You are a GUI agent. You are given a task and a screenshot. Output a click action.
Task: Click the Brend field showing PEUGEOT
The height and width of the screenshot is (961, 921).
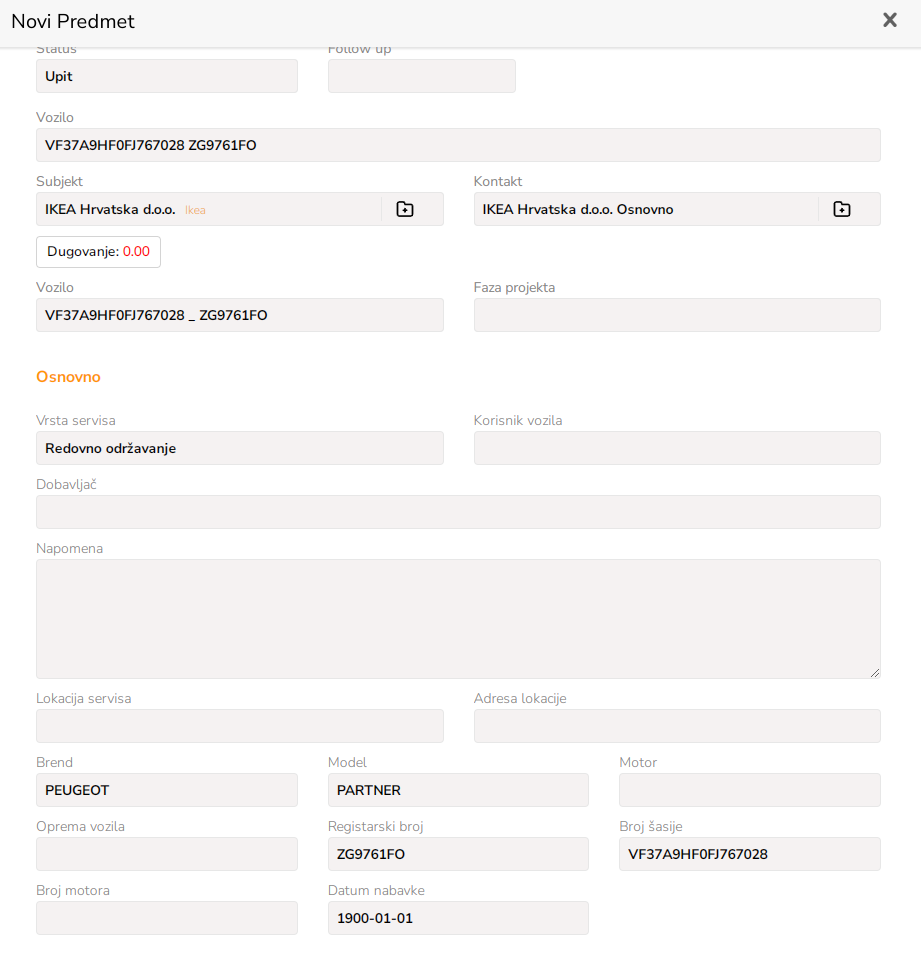coord(167,790)
